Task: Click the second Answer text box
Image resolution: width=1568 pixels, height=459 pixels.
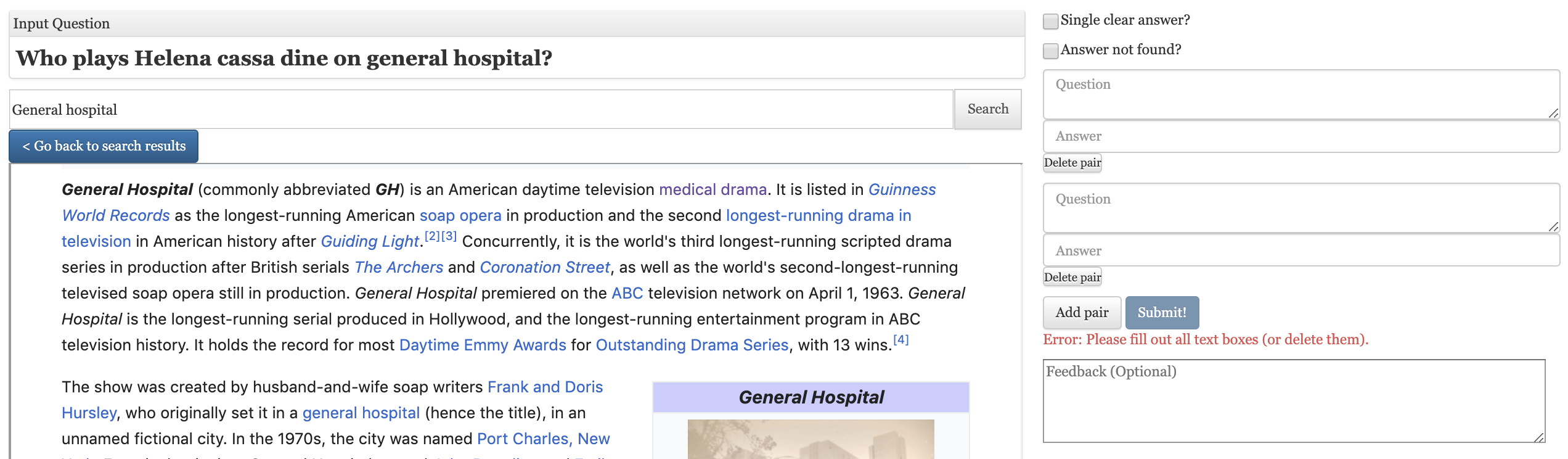Action: pyautogui.click(x=1301, y=250)
